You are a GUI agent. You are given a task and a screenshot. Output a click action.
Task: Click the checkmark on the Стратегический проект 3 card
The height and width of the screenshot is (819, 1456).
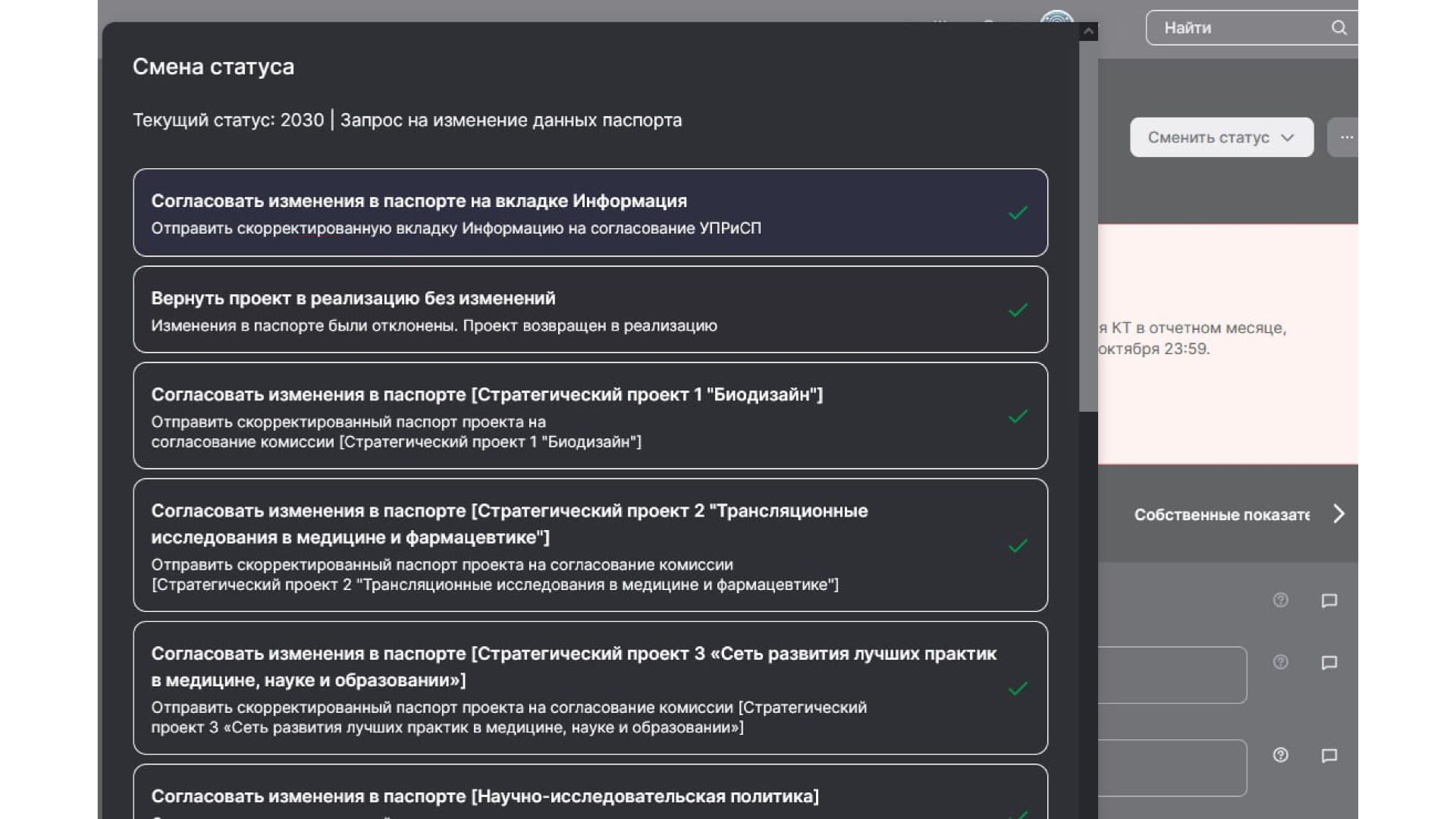click(x=1018, y=689)
